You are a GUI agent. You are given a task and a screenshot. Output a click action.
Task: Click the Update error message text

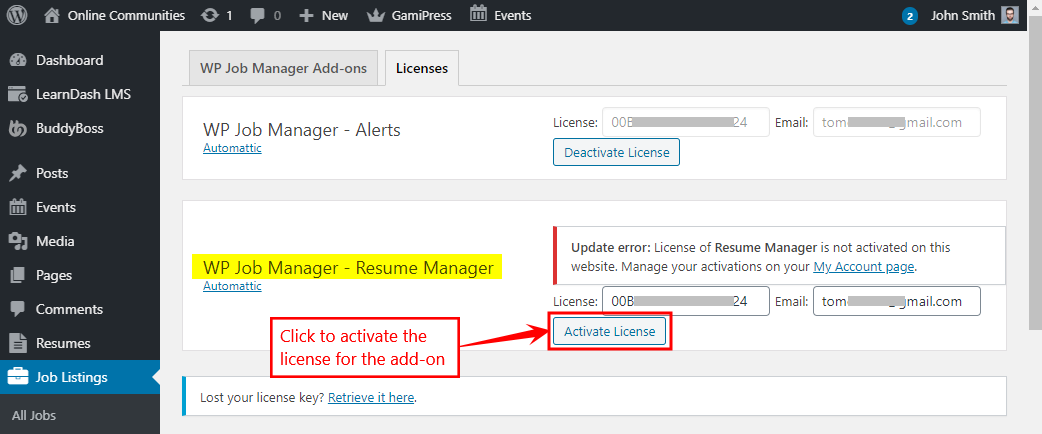click(x=761, y=257)
